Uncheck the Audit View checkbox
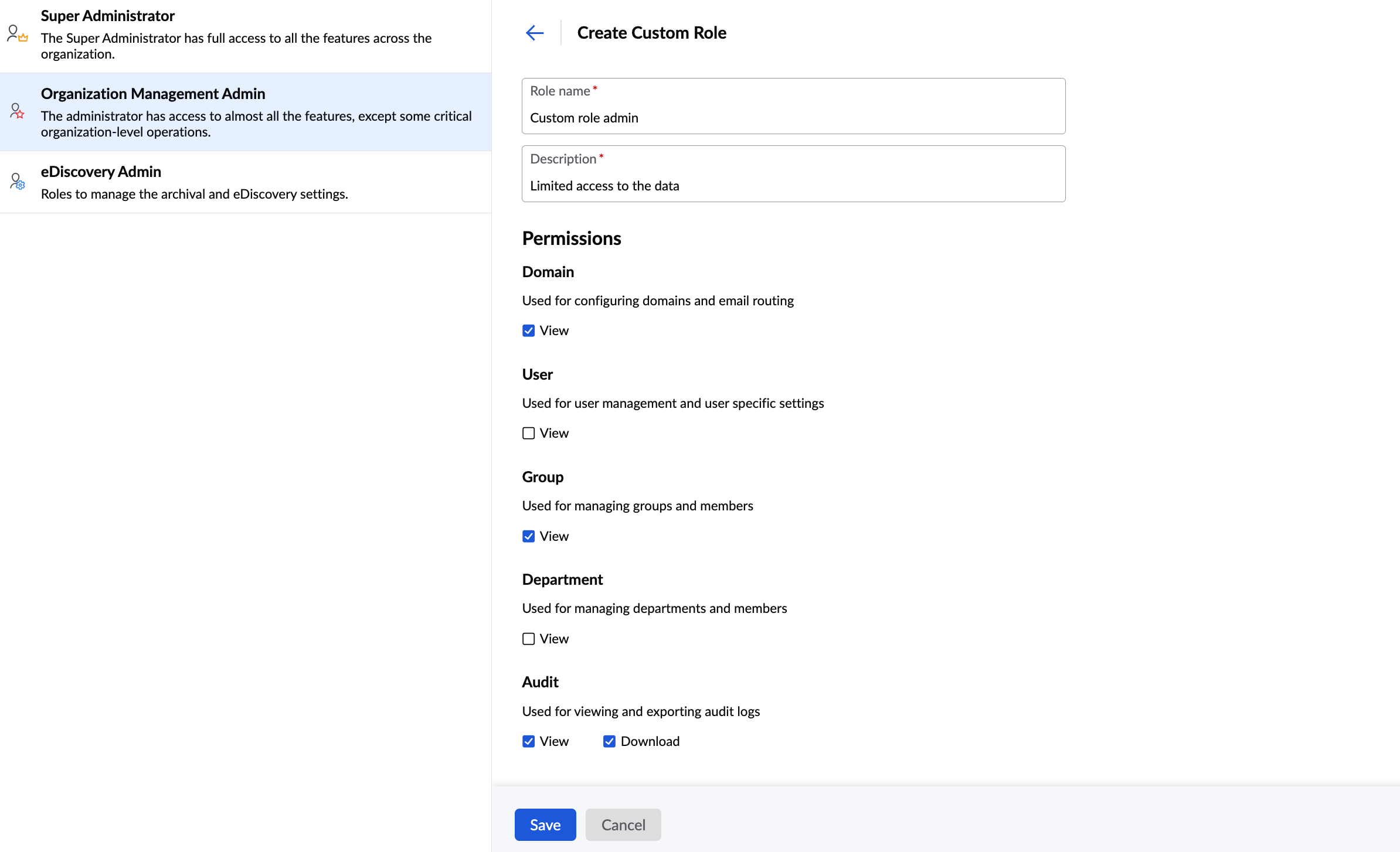This screenshot has width=1400, height=852. coord(528,741)
